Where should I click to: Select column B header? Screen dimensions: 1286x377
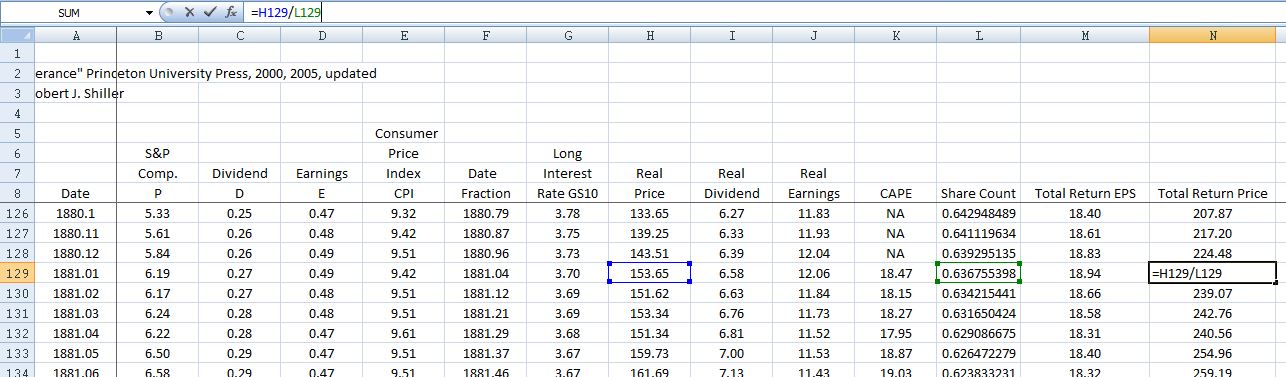coord(158,36)
